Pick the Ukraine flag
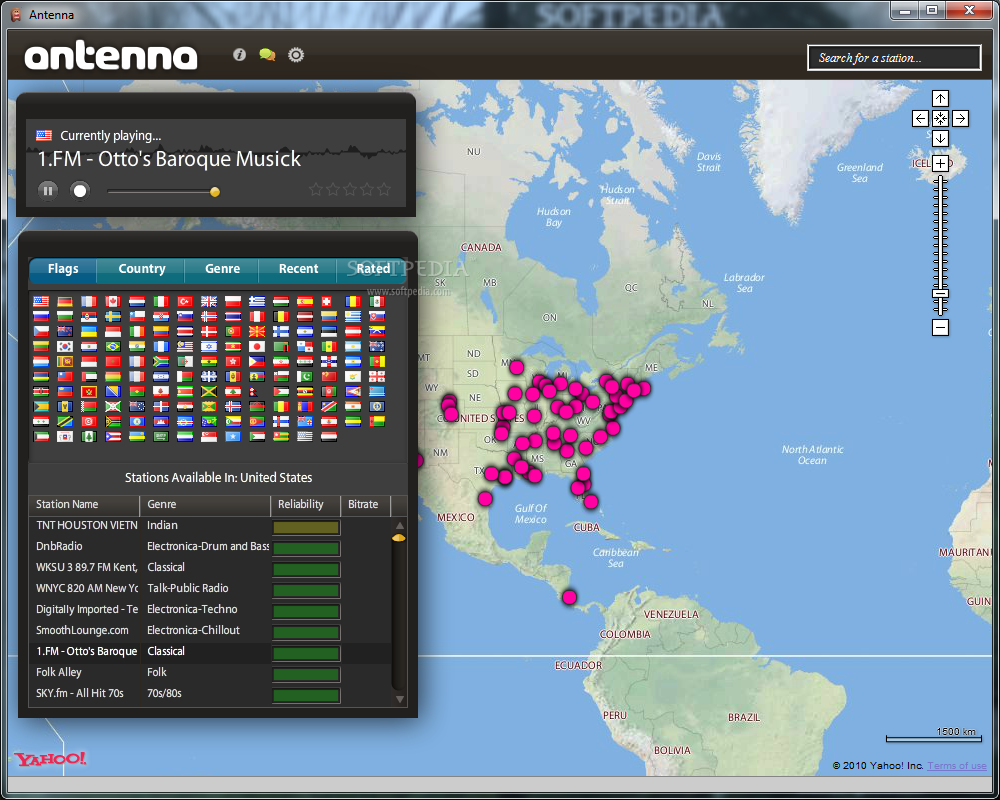 [89, 331]
